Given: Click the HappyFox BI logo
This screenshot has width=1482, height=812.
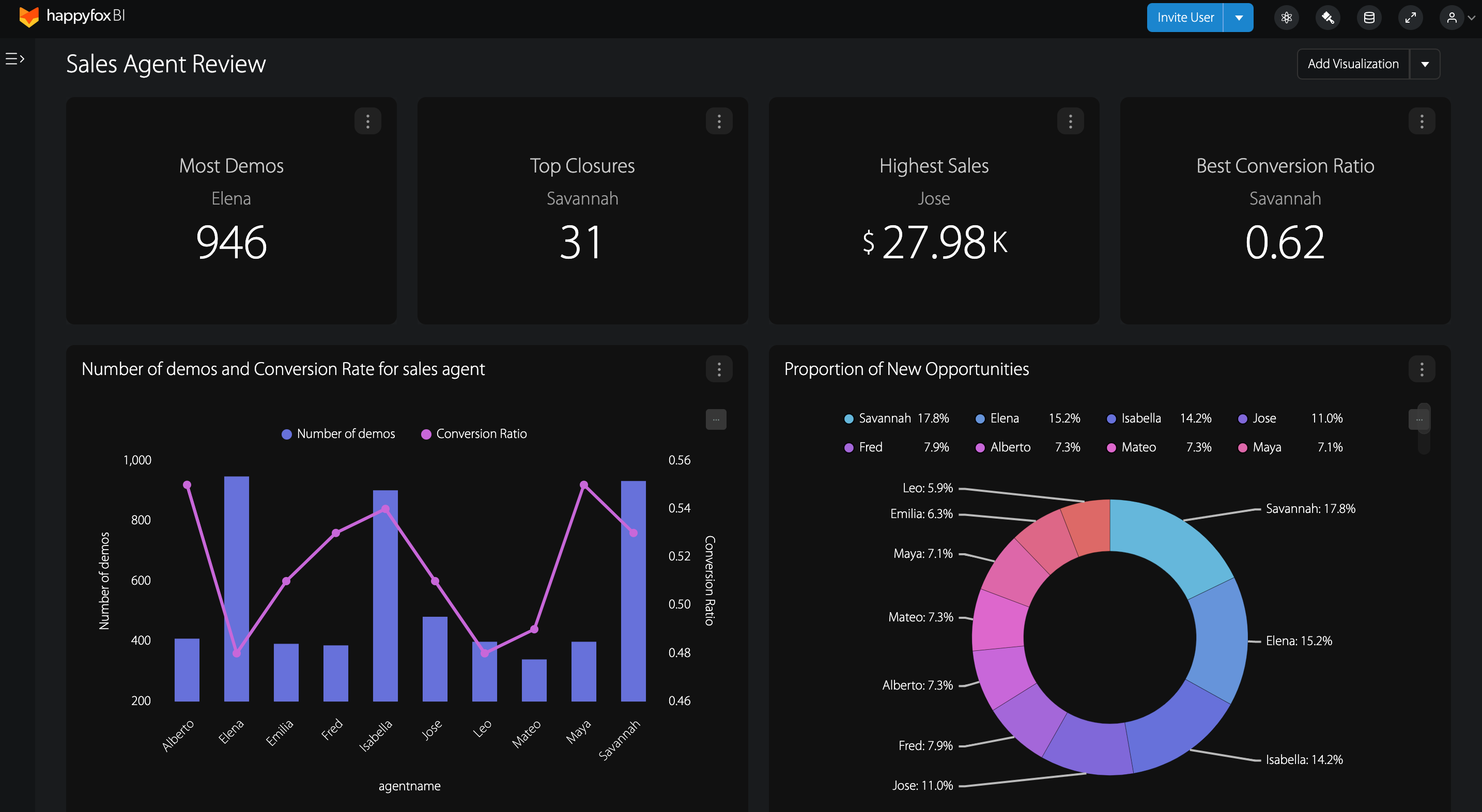Looking at the screenshot, I should click(72, 17).
